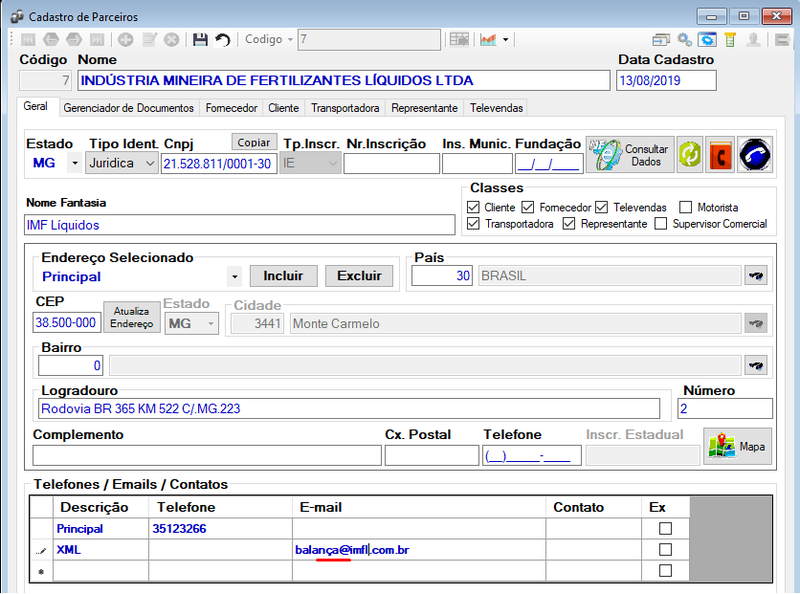Open Fornecedor tab
The image size is (800, 594).
[x=231, y=108]
